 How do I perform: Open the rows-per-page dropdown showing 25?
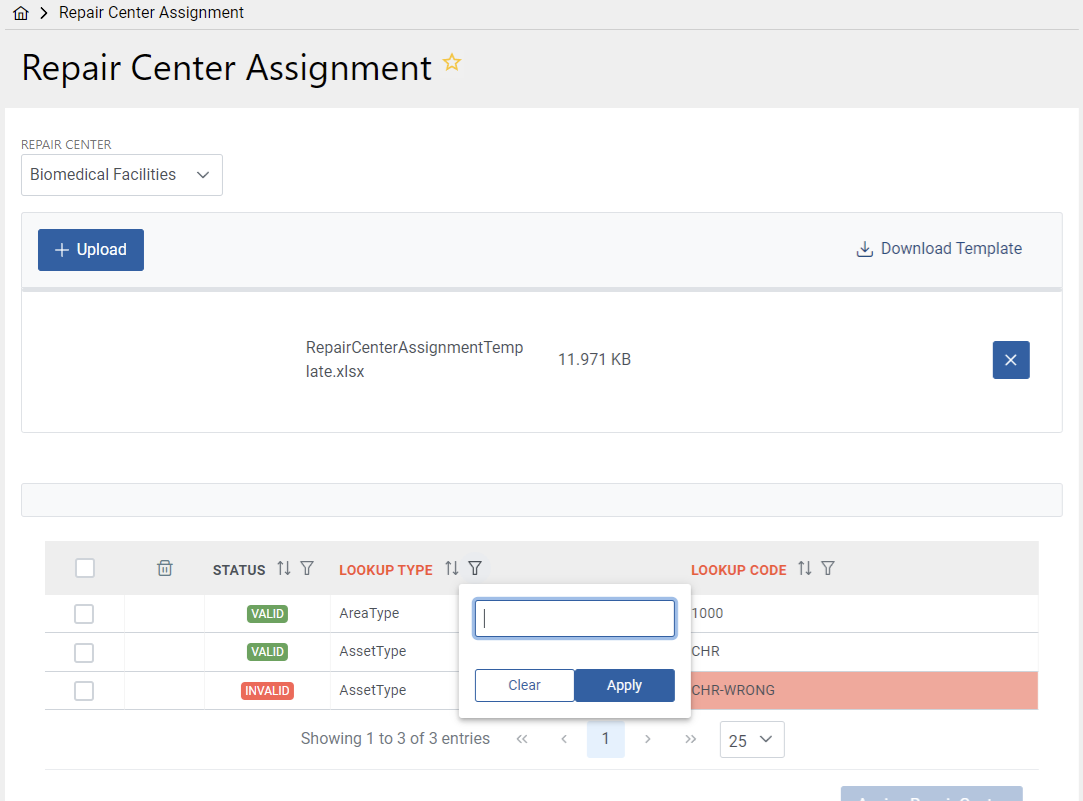[751, 740]
